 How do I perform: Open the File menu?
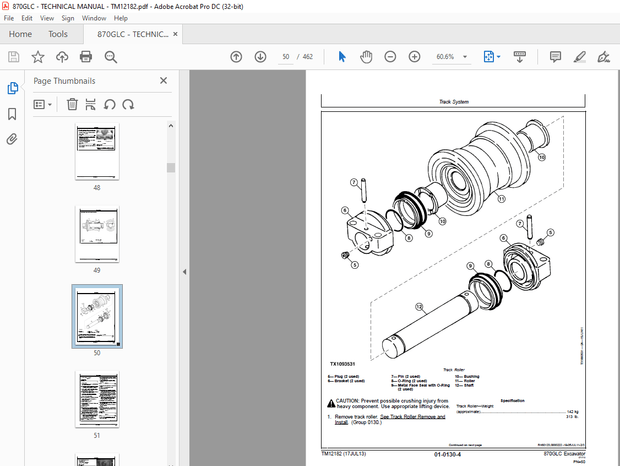pos(9,18)
